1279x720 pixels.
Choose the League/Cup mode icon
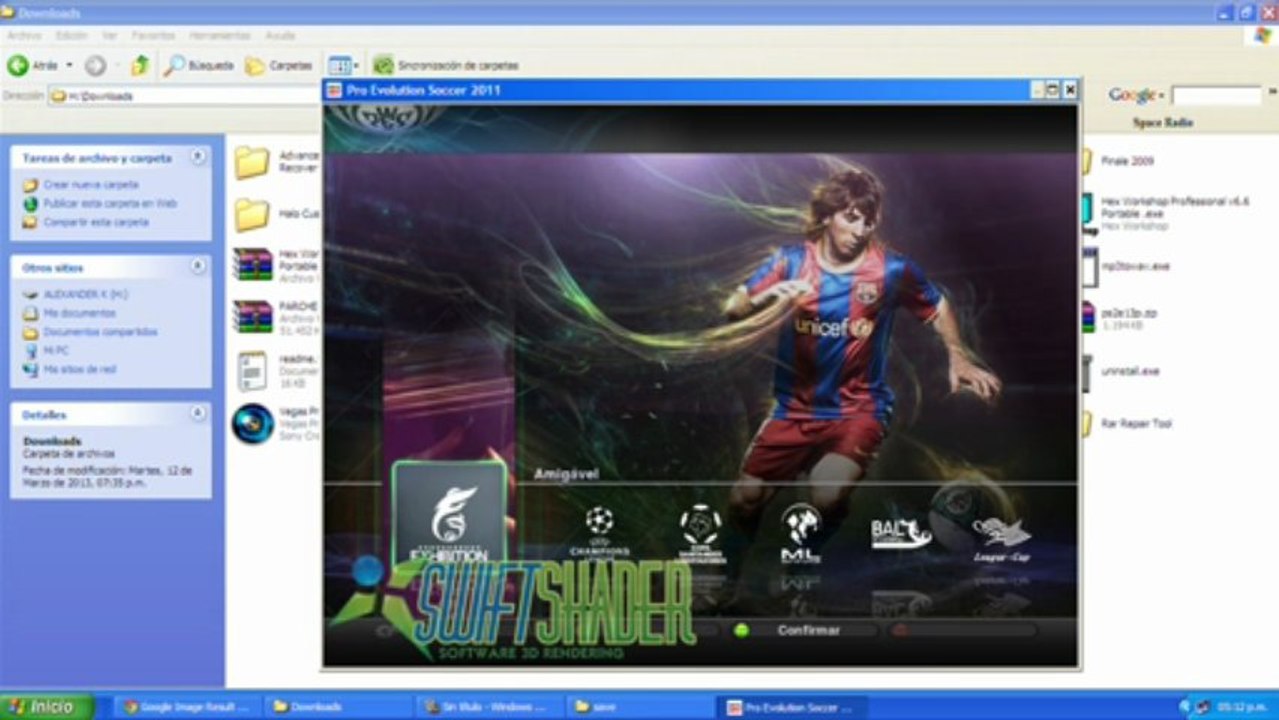click(x=1002, y=537)
